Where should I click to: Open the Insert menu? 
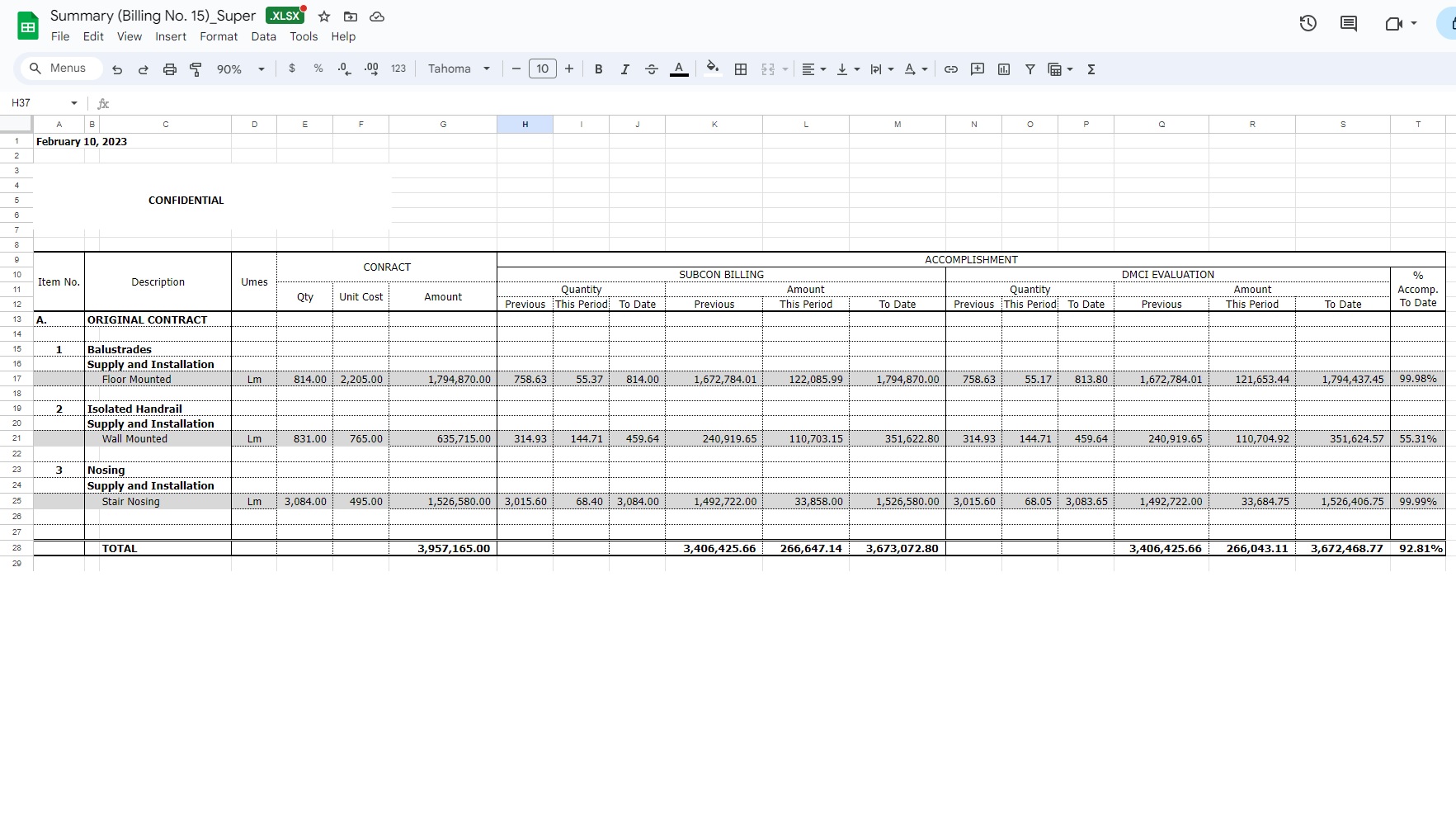171,36
